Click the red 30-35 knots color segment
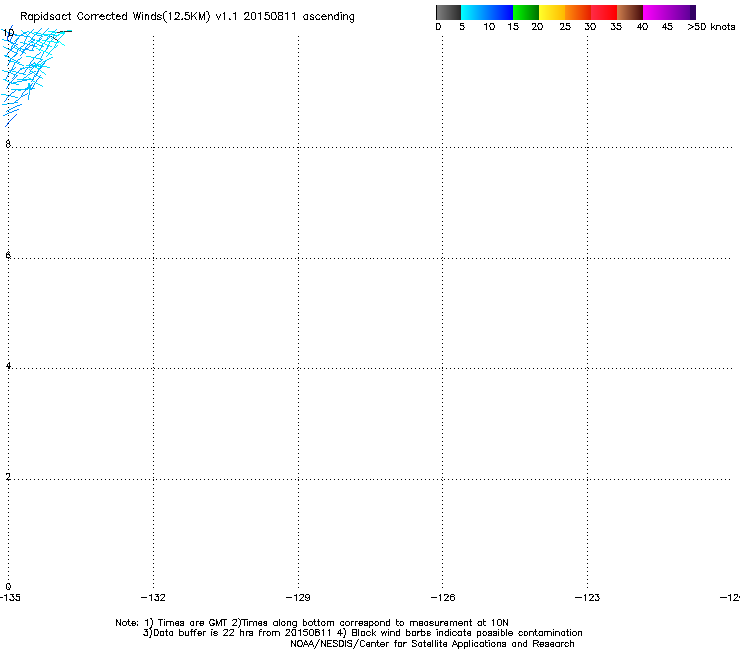Screen dimensions: 740x650 coord(604,12)
